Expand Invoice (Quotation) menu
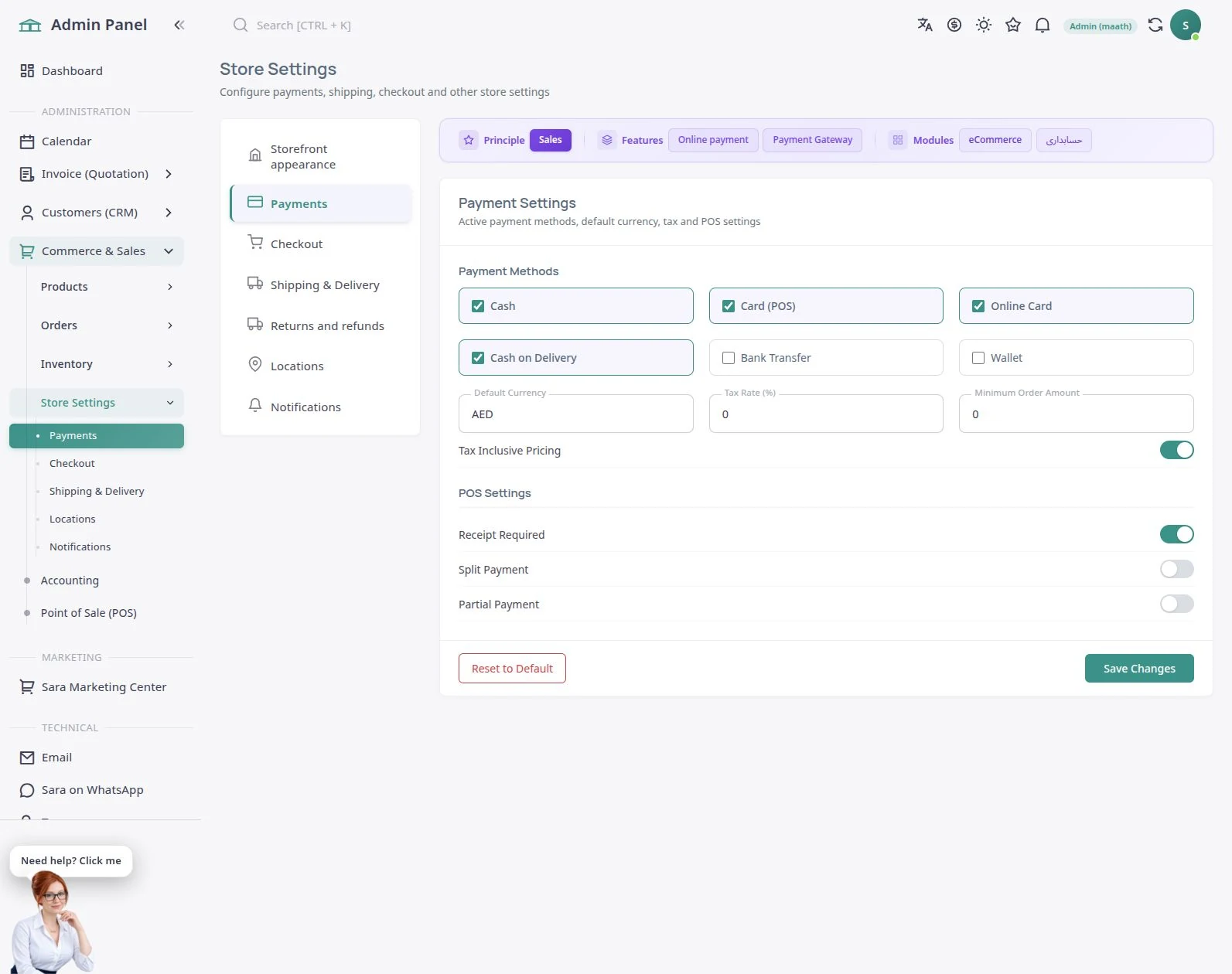1232x974 pixels. pyautogui.click(x=97, y=174)
